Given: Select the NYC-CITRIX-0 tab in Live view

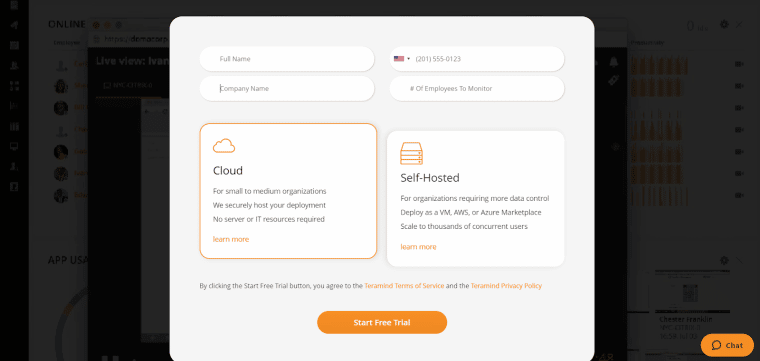Looking at the screenshot, I should pyautogui.click(x=128, y=85).
